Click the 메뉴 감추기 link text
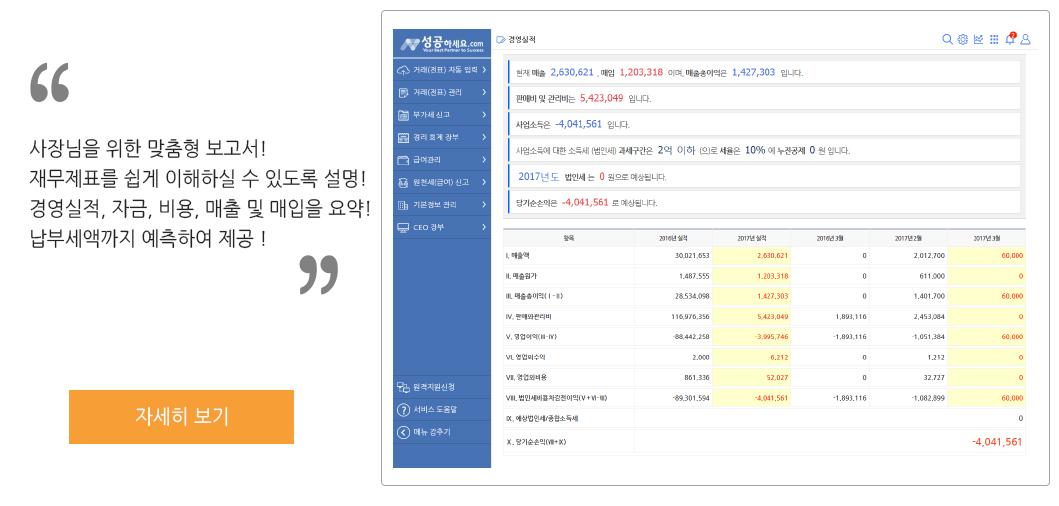Viewport: 1059px width, 506px height. point(432,432)
